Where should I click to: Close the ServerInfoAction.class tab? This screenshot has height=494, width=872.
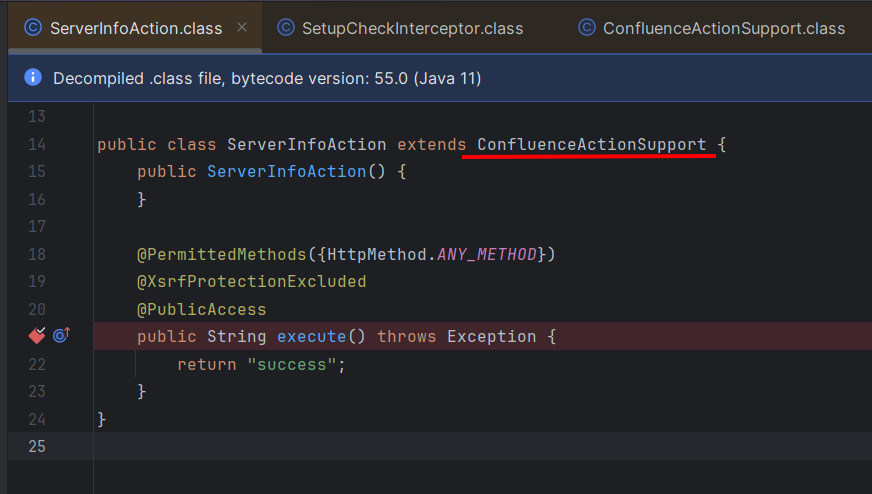coord(242,27)
